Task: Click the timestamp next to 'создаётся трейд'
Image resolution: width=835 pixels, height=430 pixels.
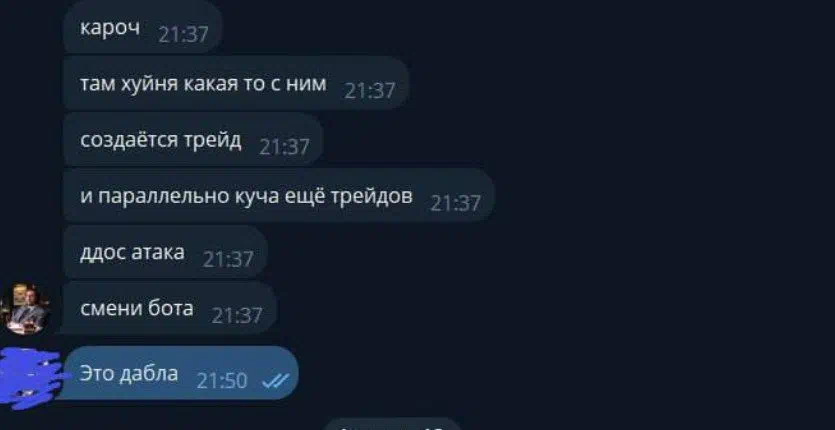Action: coord(284,148)
